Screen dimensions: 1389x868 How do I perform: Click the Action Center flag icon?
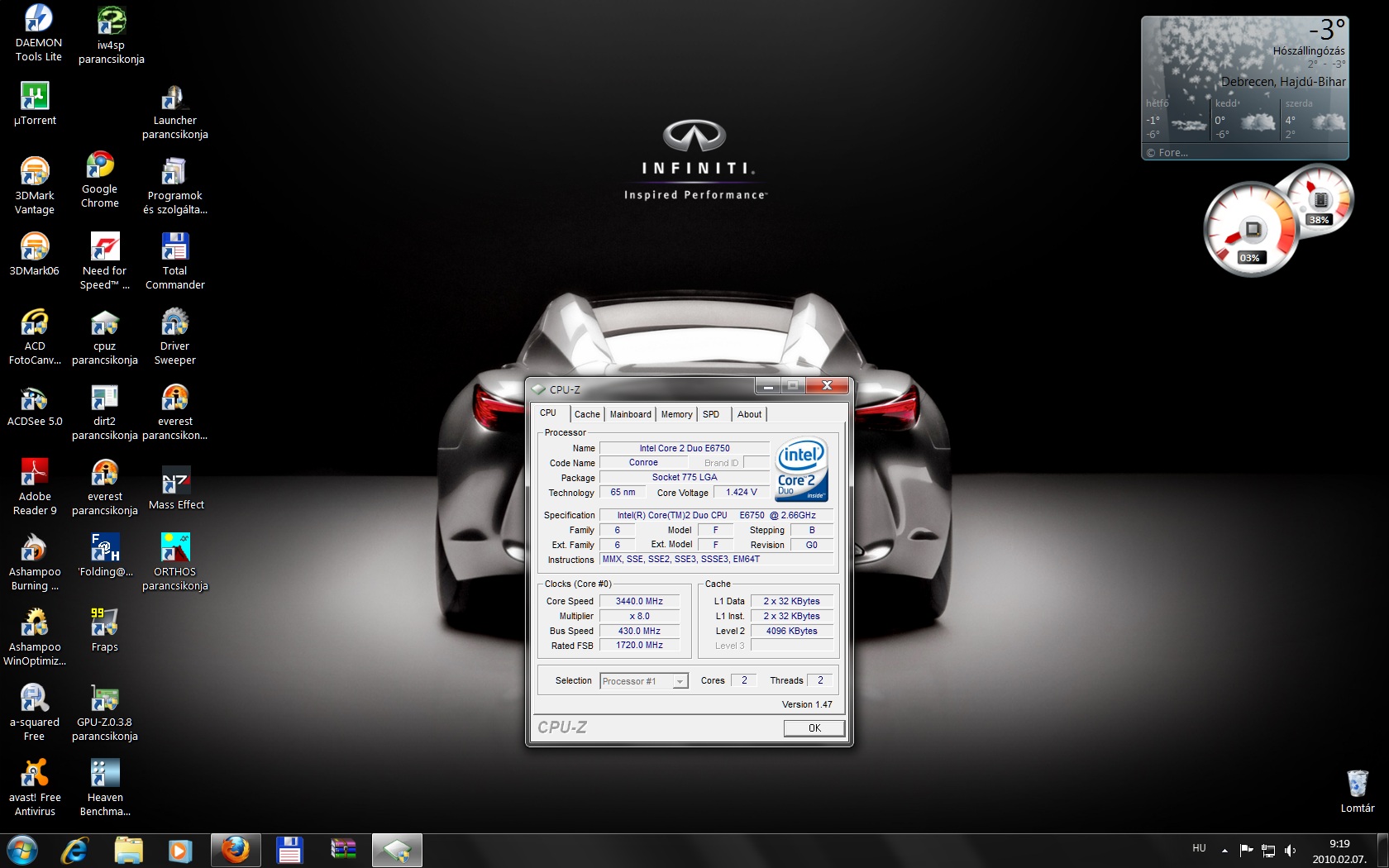(x=1247, y=850)
